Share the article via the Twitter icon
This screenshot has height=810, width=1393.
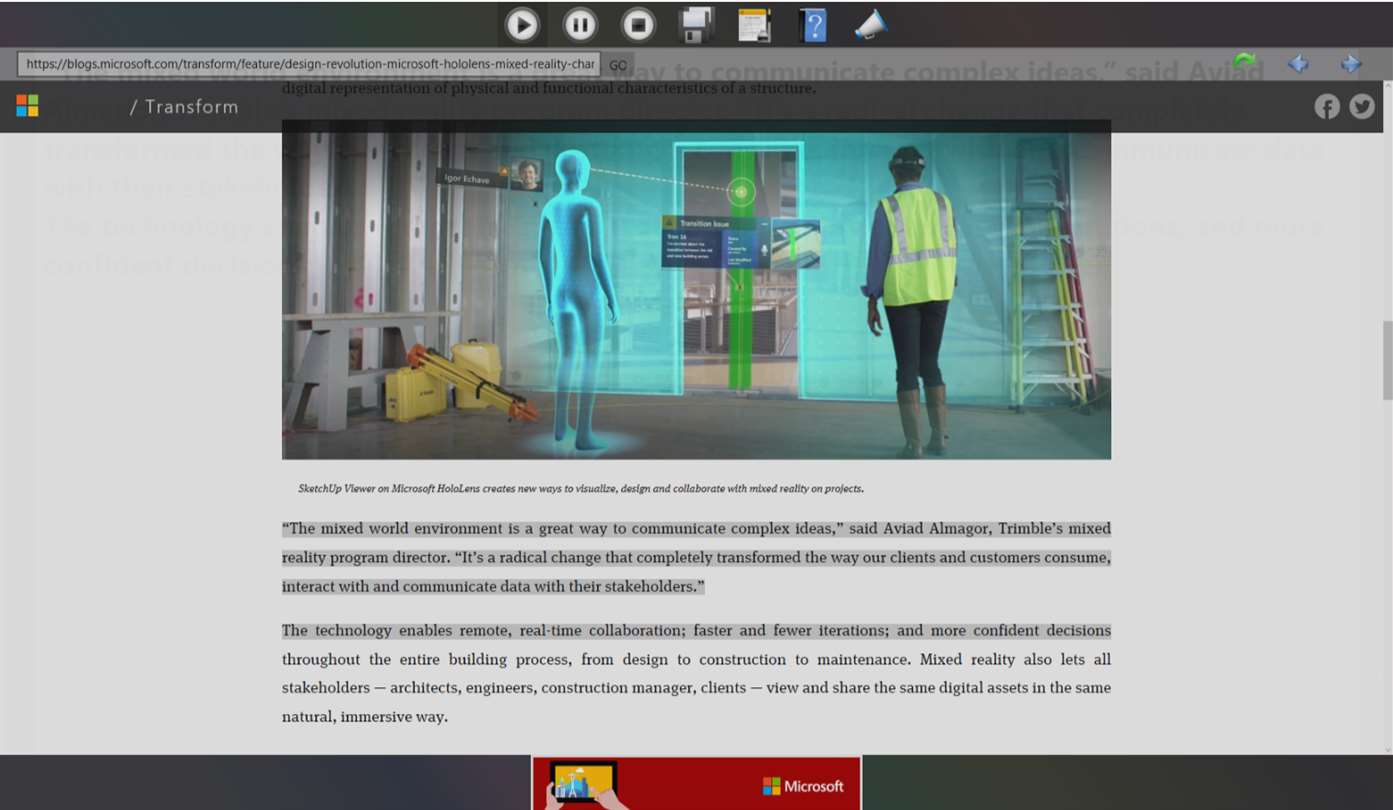pyautogui.click(x=1362, y=107)
